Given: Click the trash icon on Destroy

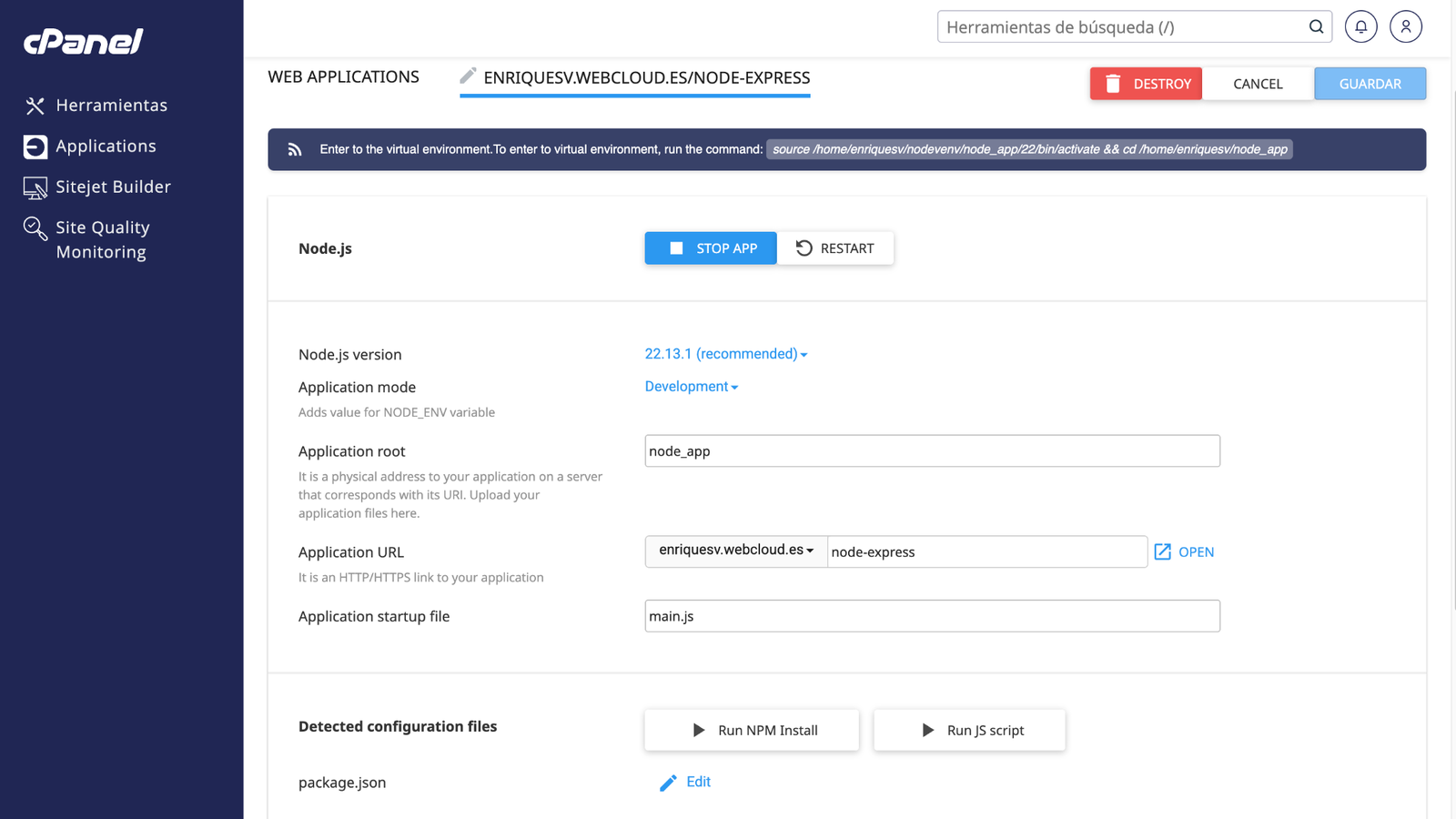Looking at the screenshot, I should point(1113,84).
